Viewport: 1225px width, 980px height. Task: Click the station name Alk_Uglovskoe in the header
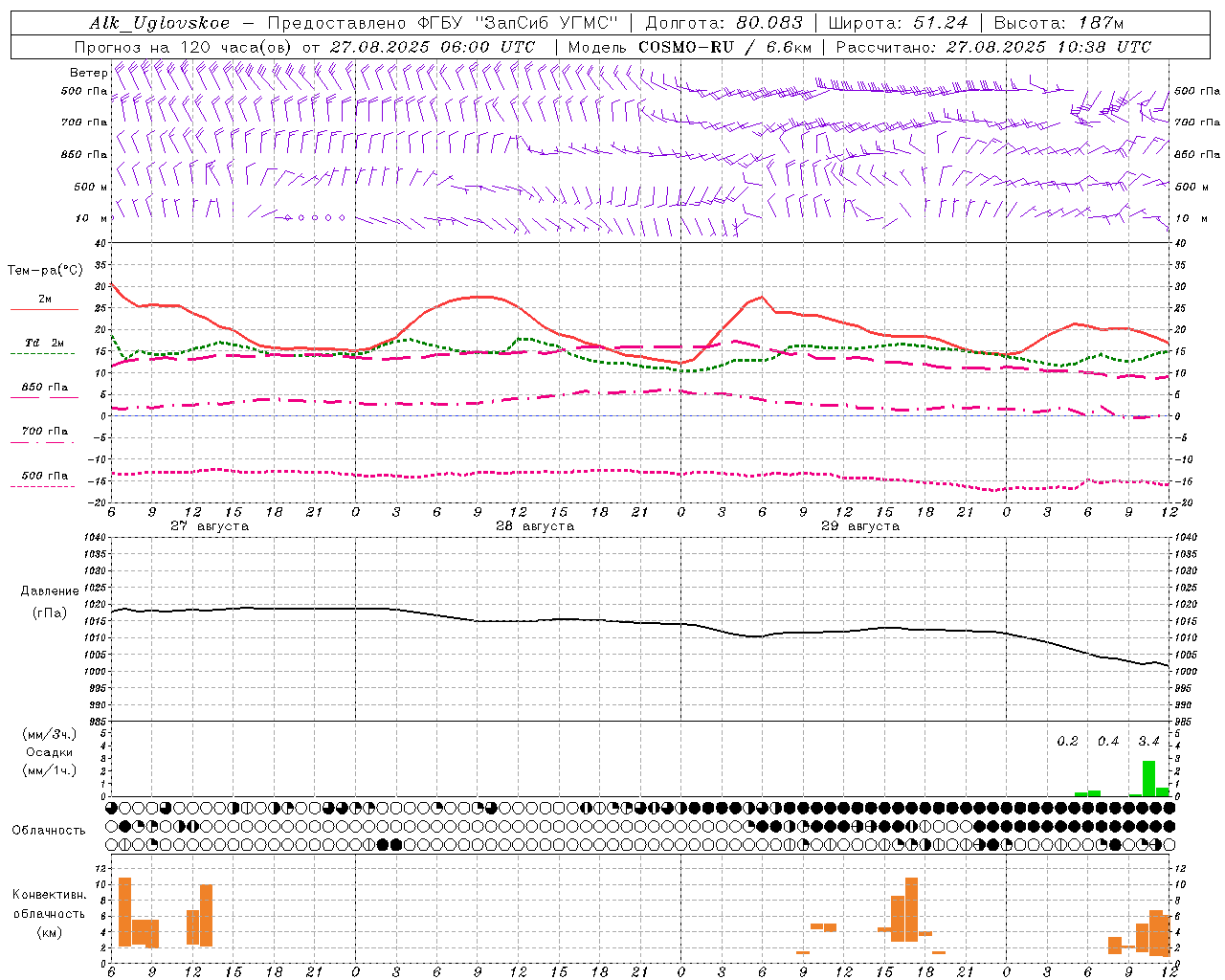(160, 23)
